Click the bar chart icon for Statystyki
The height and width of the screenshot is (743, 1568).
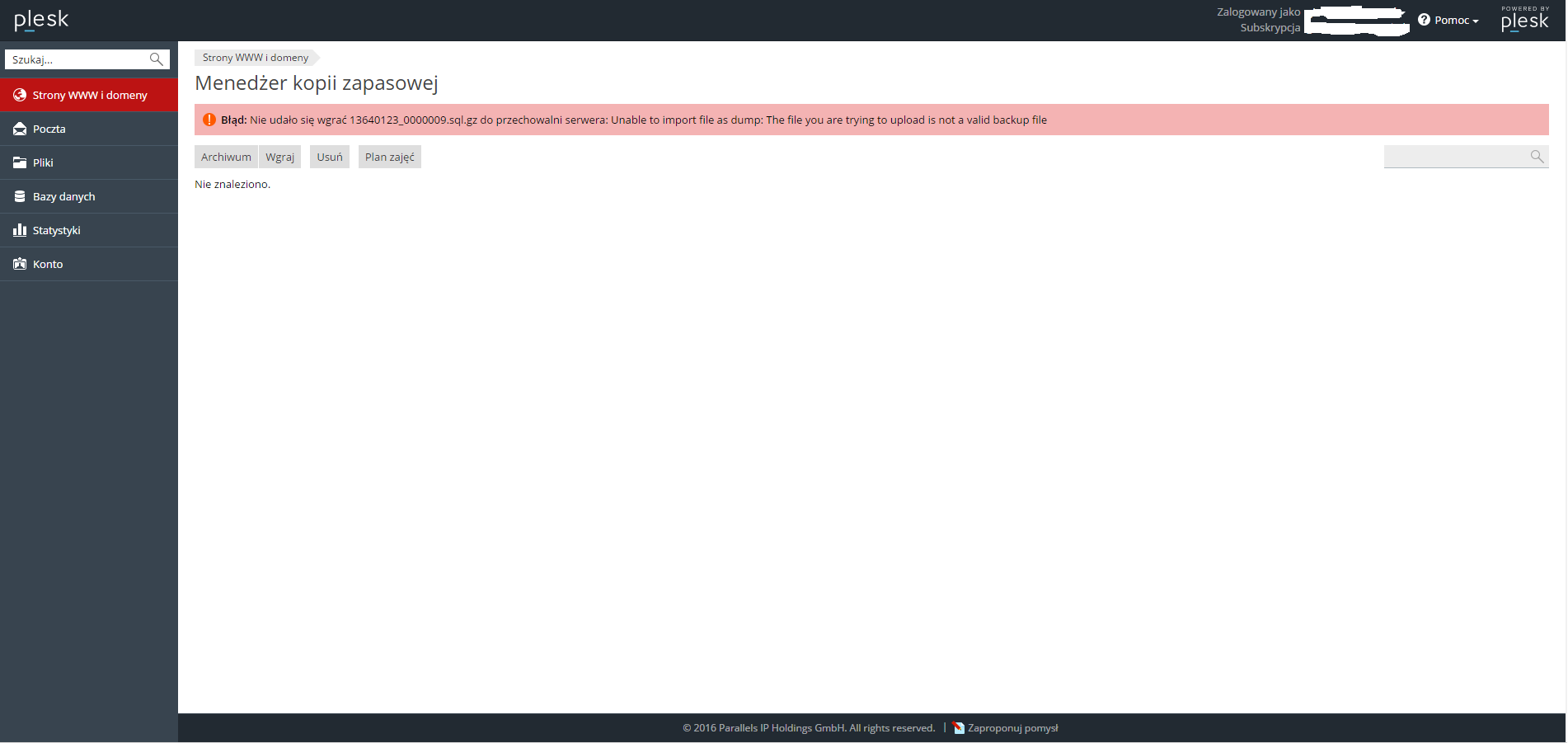tap(20, 230)
